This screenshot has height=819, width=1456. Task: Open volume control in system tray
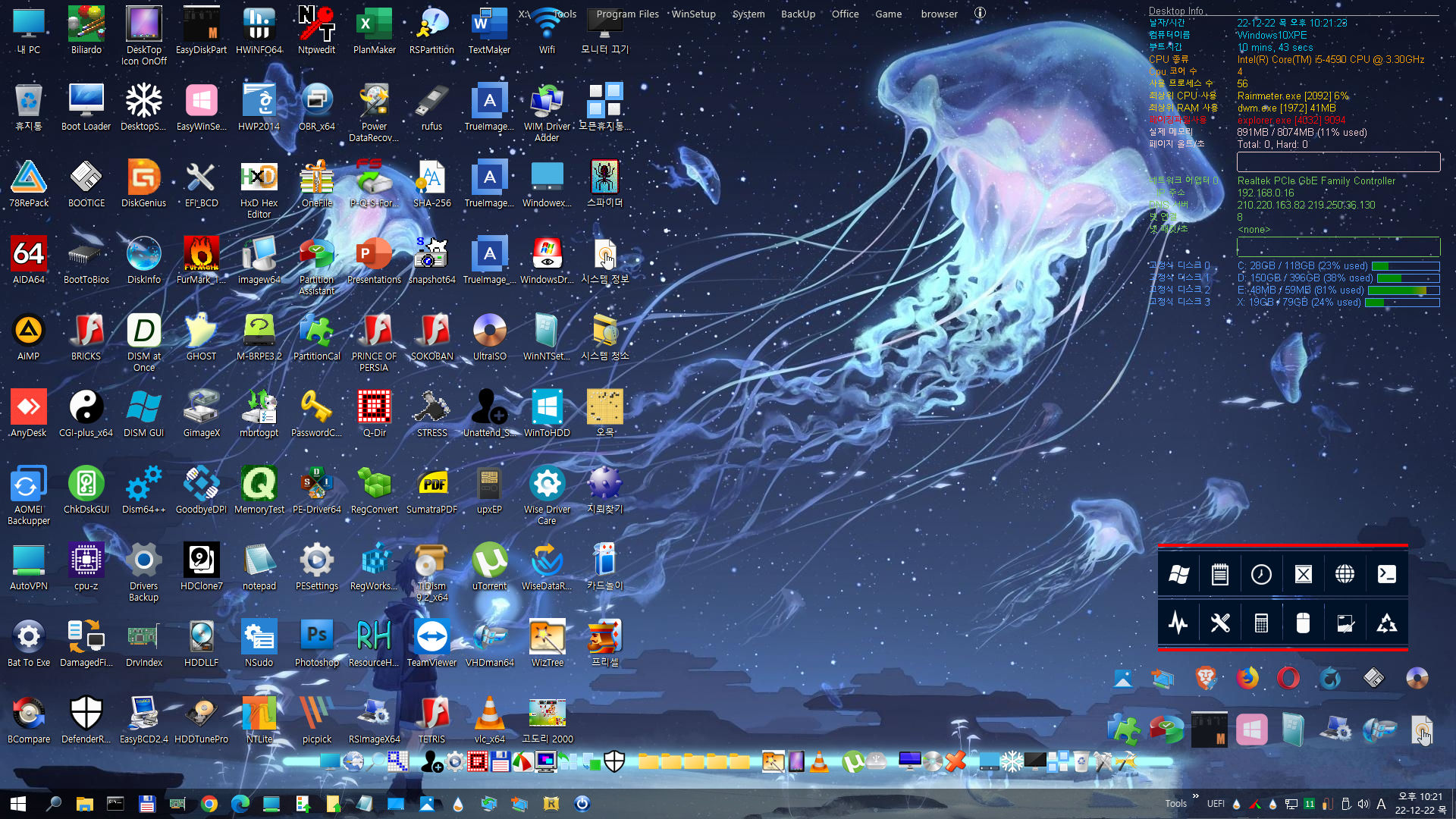(x=1363, y=804)
